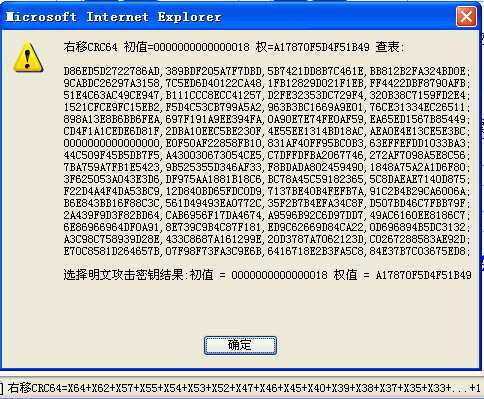Screen dimensions: 484x399
Task: Click the table value starting with DF975AA1
Action: click(213, 179)
